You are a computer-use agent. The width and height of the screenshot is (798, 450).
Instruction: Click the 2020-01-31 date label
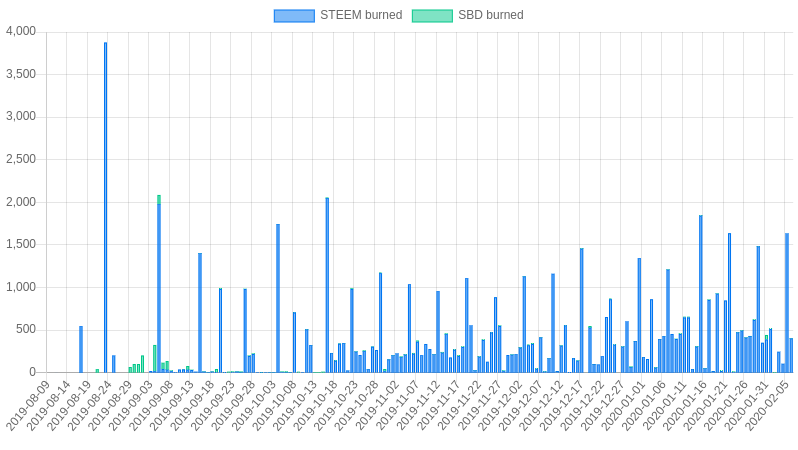[x=746, y=405]
